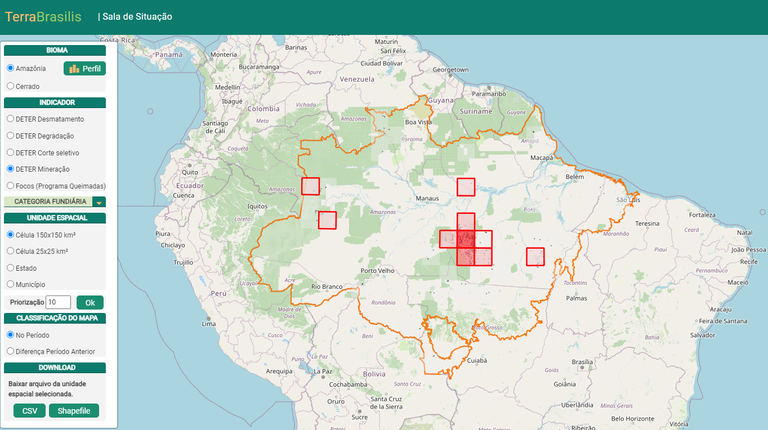Click the TerraBrasilis logo
768x430 pixels.
45,17
